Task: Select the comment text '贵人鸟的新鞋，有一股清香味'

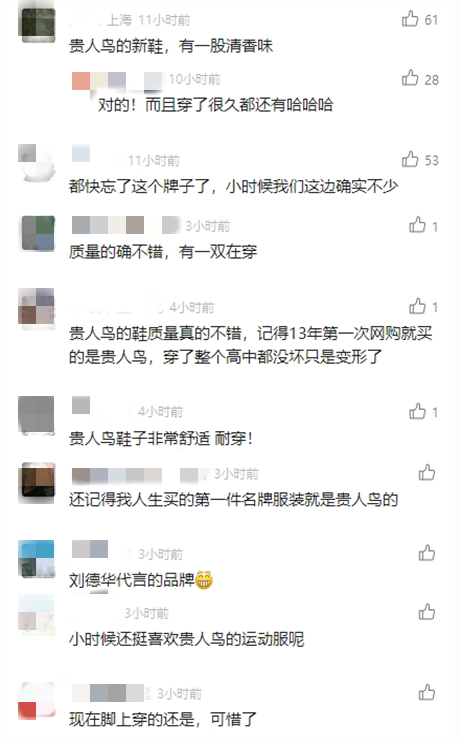Action: pyautogui.click(x=171, y=46)
